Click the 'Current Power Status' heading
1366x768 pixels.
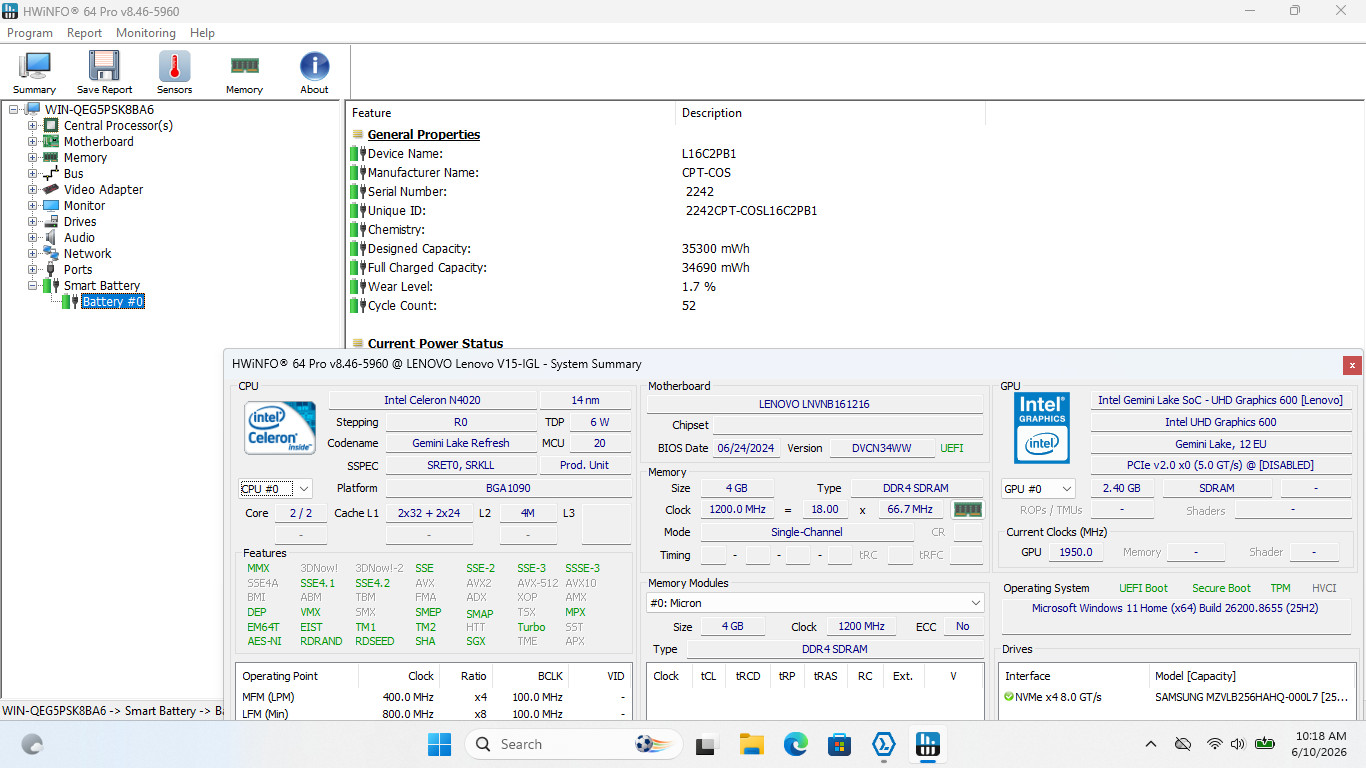(435, 343)
